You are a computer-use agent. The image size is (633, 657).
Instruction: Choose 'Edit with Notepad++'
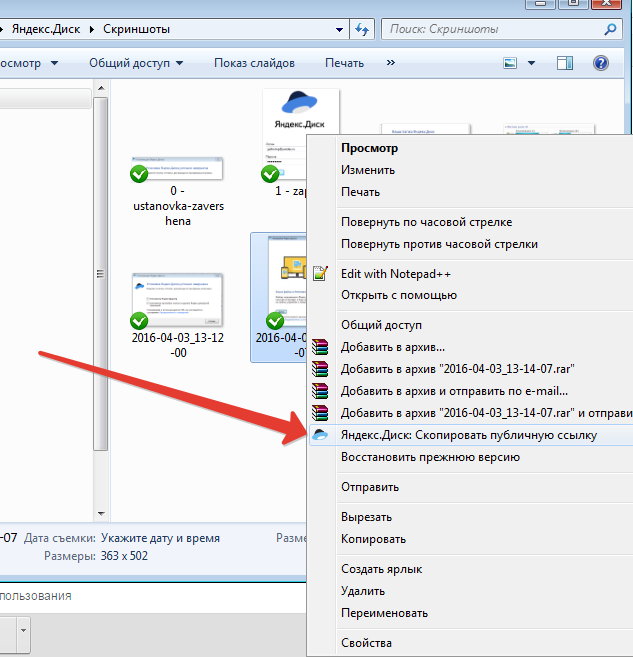pyautogui.click(x=471, y=274)
